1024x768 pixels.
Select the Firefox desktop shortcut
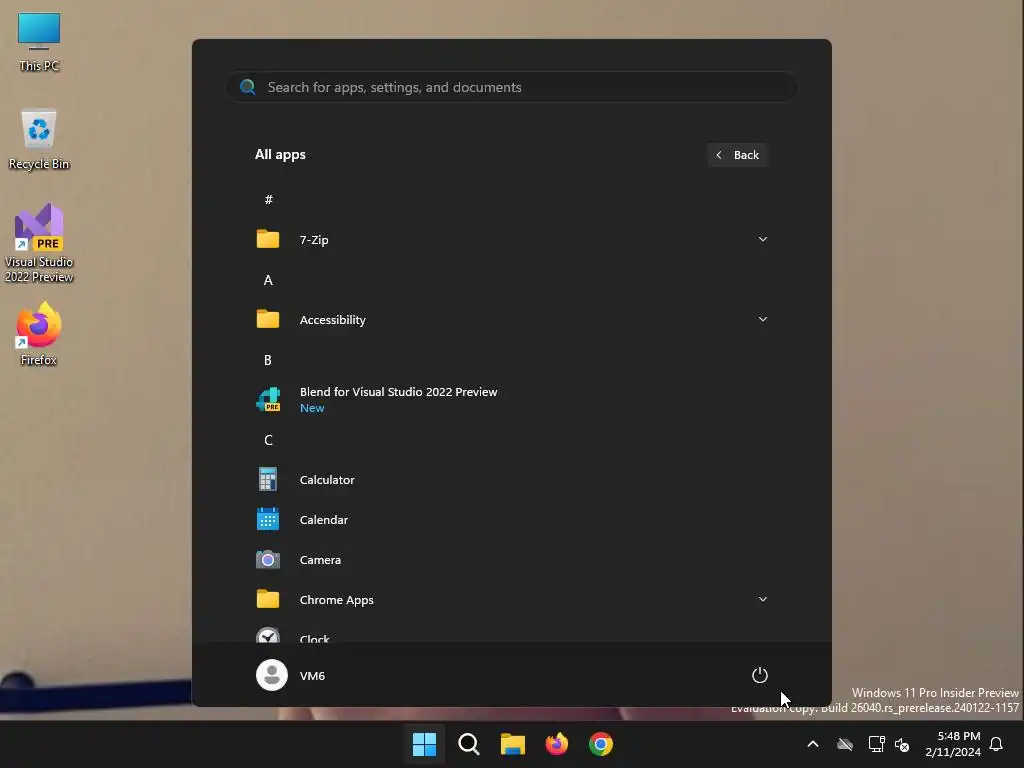[39, 334]
